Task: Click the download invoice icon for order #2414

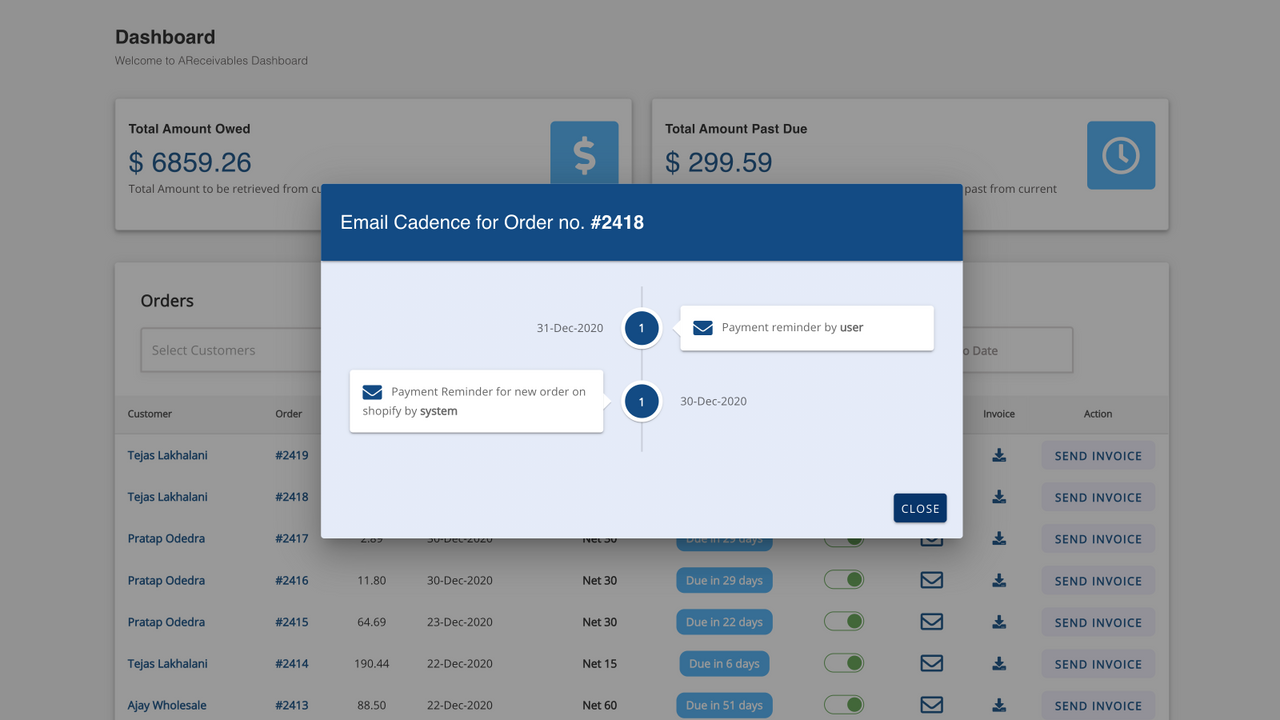Action: [998, 663]
